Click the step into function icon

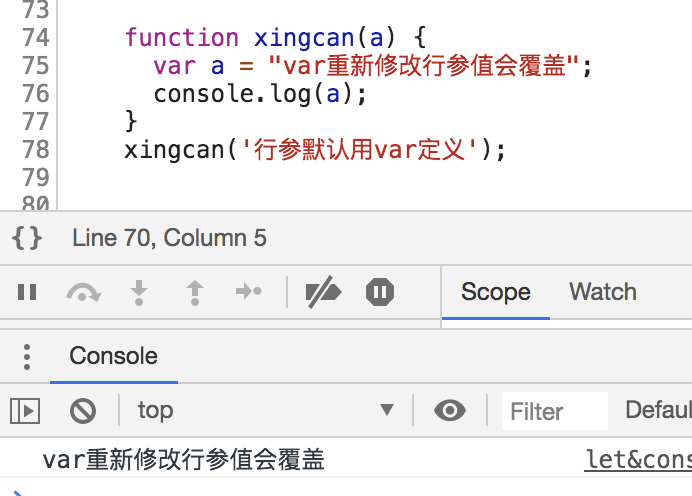(139, 292)
